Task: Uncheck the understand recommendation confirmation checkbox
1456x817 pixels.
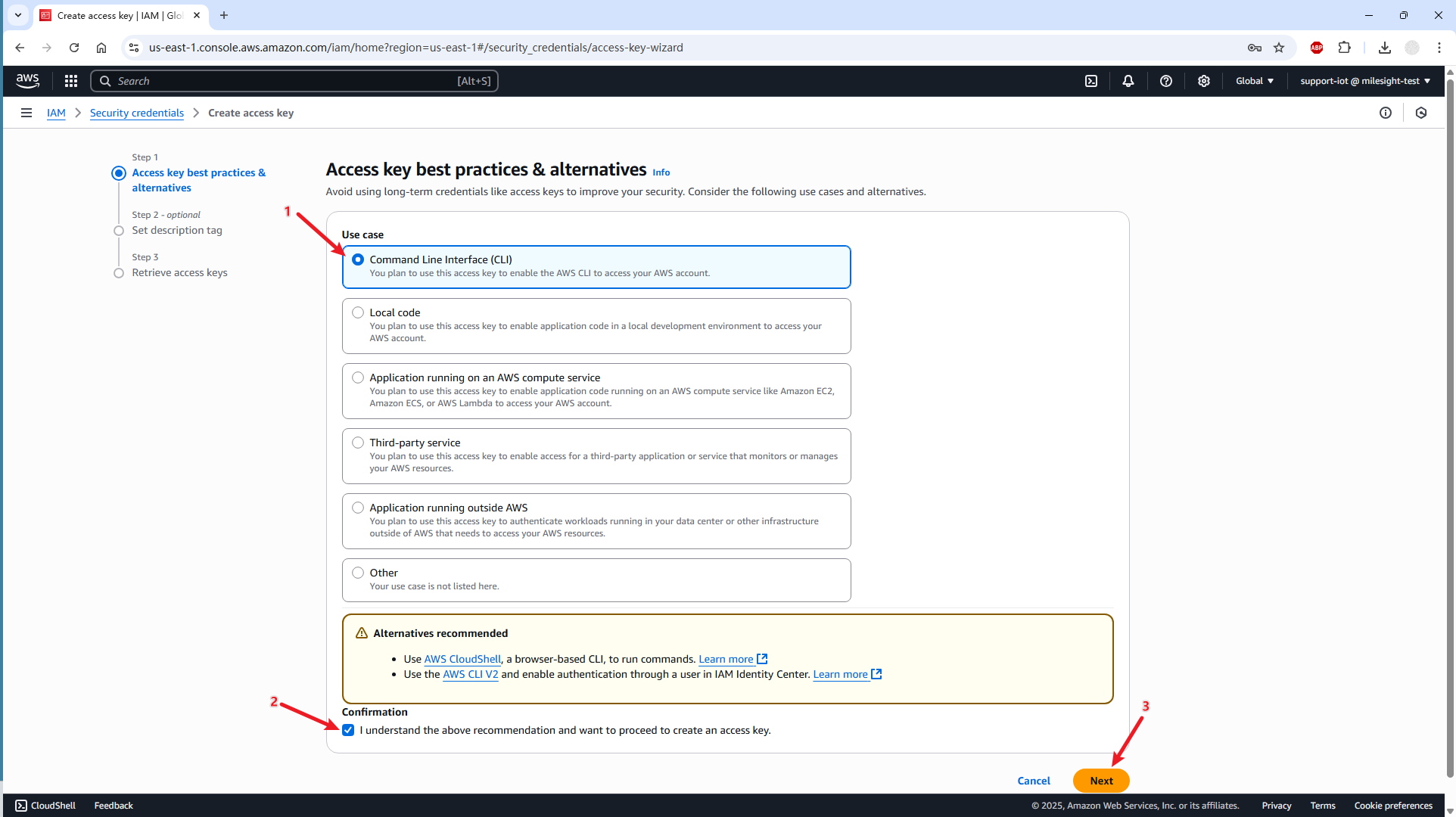Action: point(348,730)
